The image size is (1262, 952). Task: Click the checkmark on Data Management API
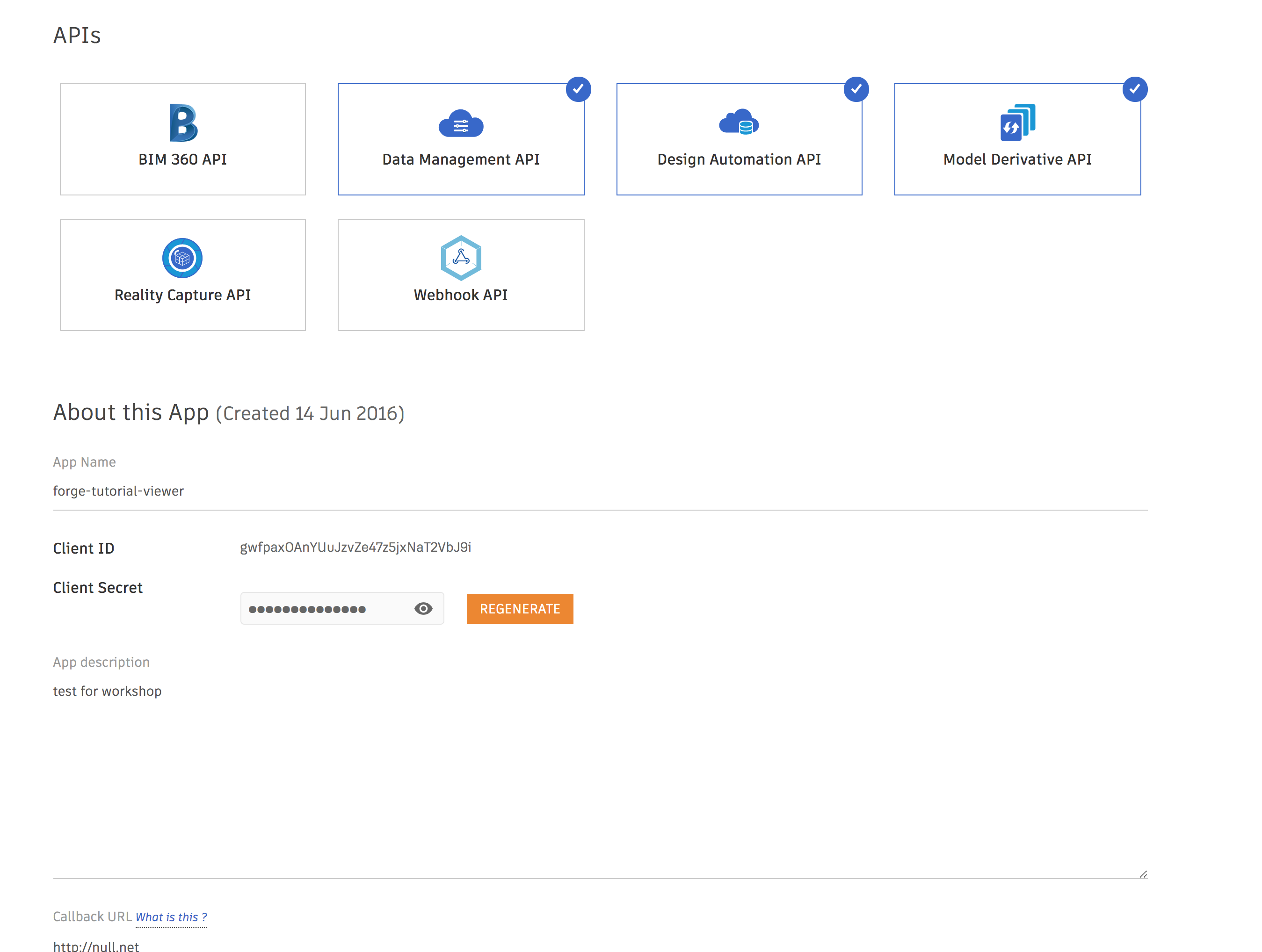578,88
